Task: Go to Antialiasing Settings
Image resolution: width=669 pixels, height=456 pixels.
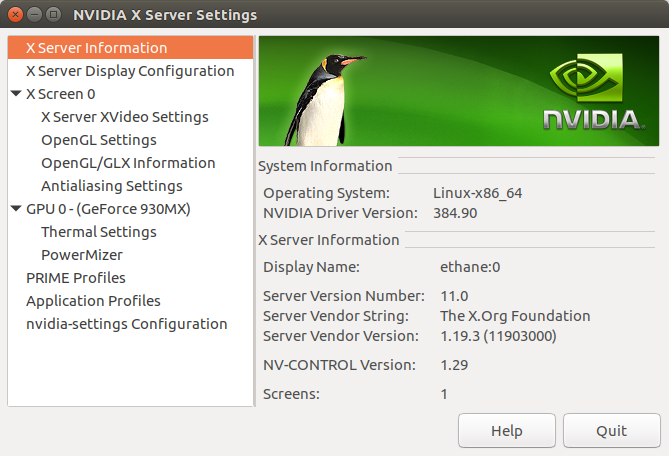Action: [111, 186]
